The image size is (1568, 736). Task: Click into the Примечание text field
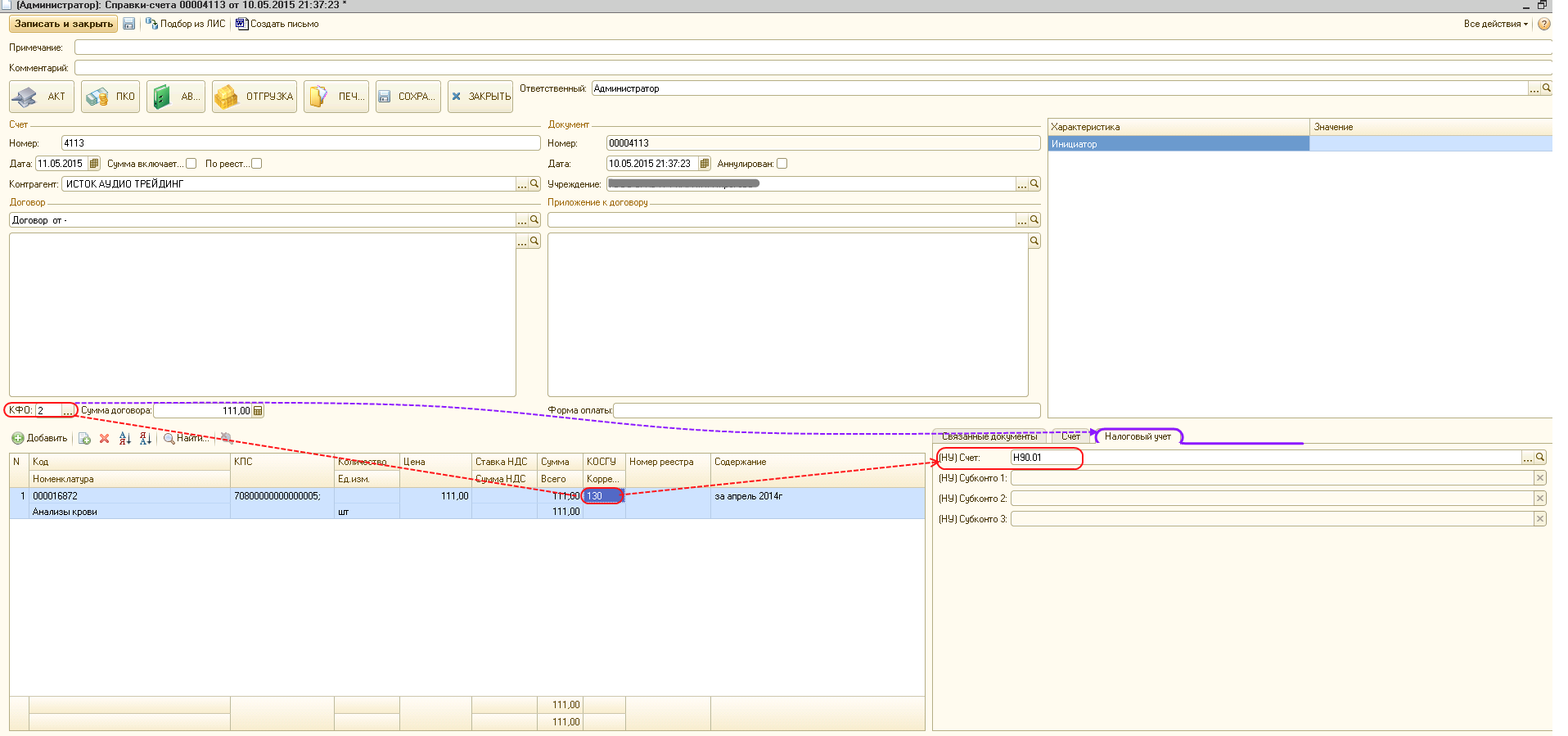[810, 47]
